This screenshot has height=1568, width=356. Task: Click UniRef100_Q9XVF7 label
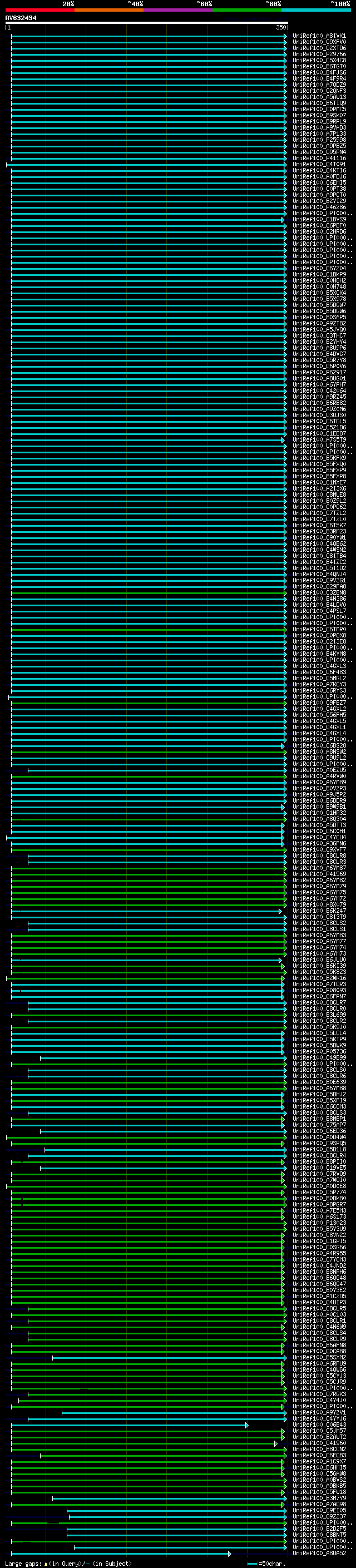tap(319, 850)
